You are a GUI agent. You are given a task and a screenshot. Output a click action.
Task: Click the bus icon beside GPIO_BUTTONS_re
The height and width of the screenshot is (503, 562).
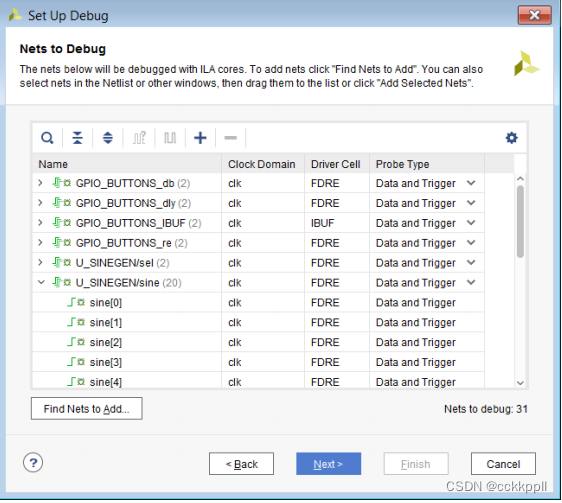[x=62, y=243]
